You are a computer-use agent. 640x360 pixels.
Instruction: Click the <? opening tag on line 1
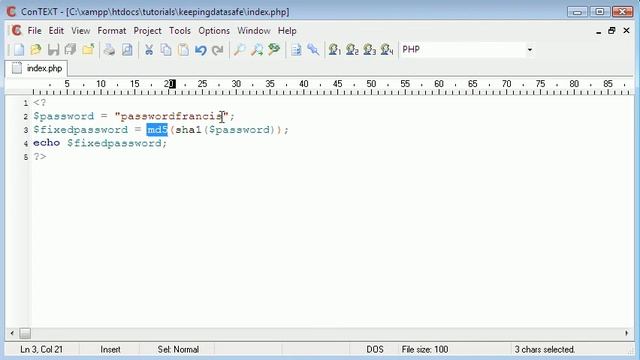[40, 103]
